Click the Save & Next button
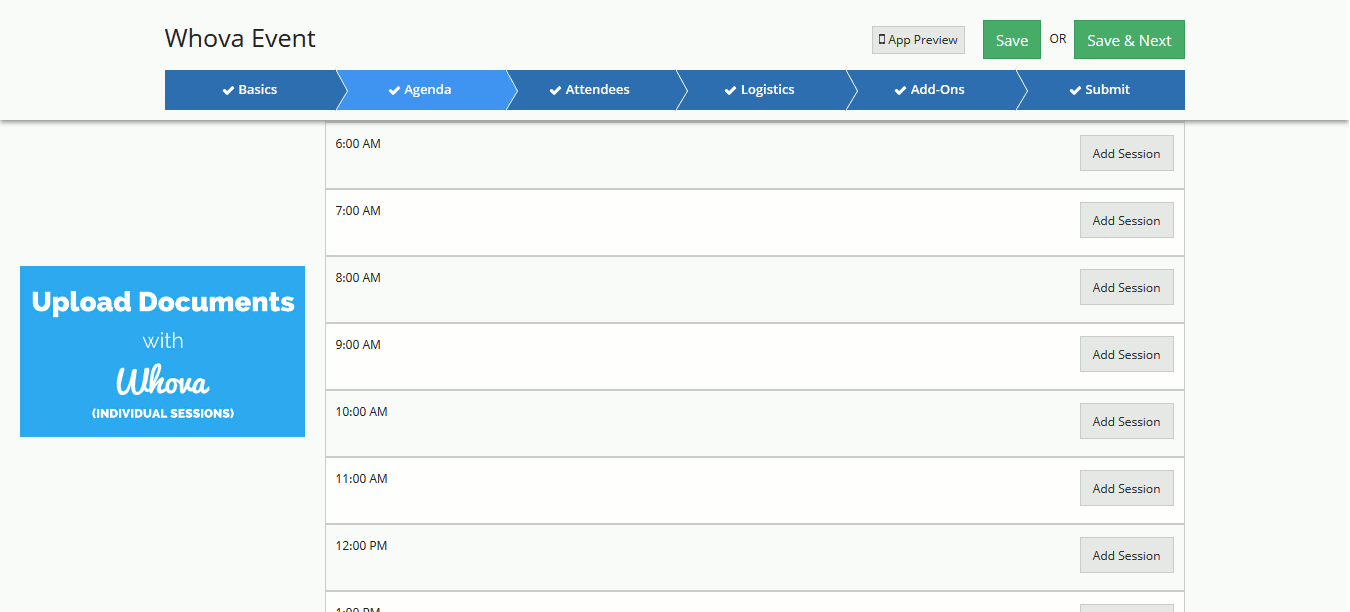The width and height of the screenshot is (1350, 612). (x=1128, y=40)
